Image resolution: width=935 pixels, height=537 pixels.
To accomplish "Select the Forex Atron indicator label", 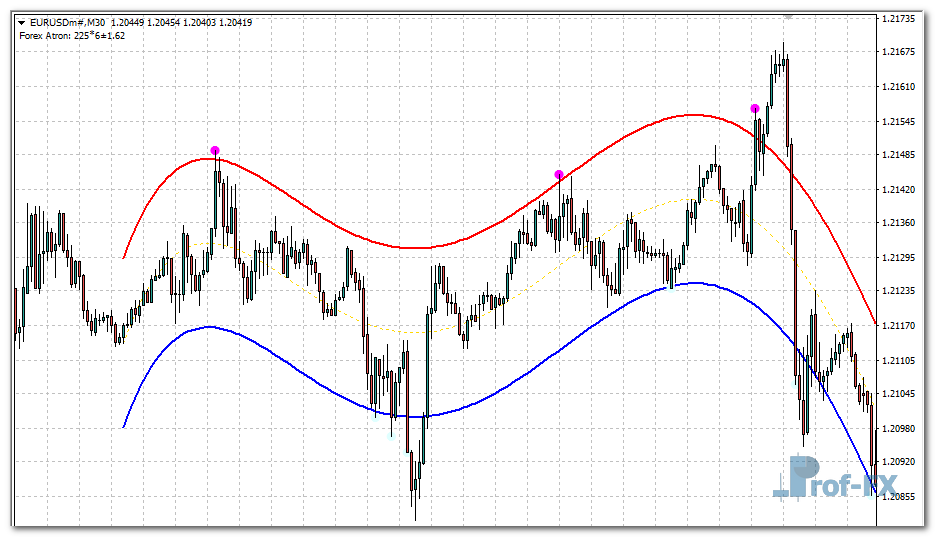I will tap(71, 35).
